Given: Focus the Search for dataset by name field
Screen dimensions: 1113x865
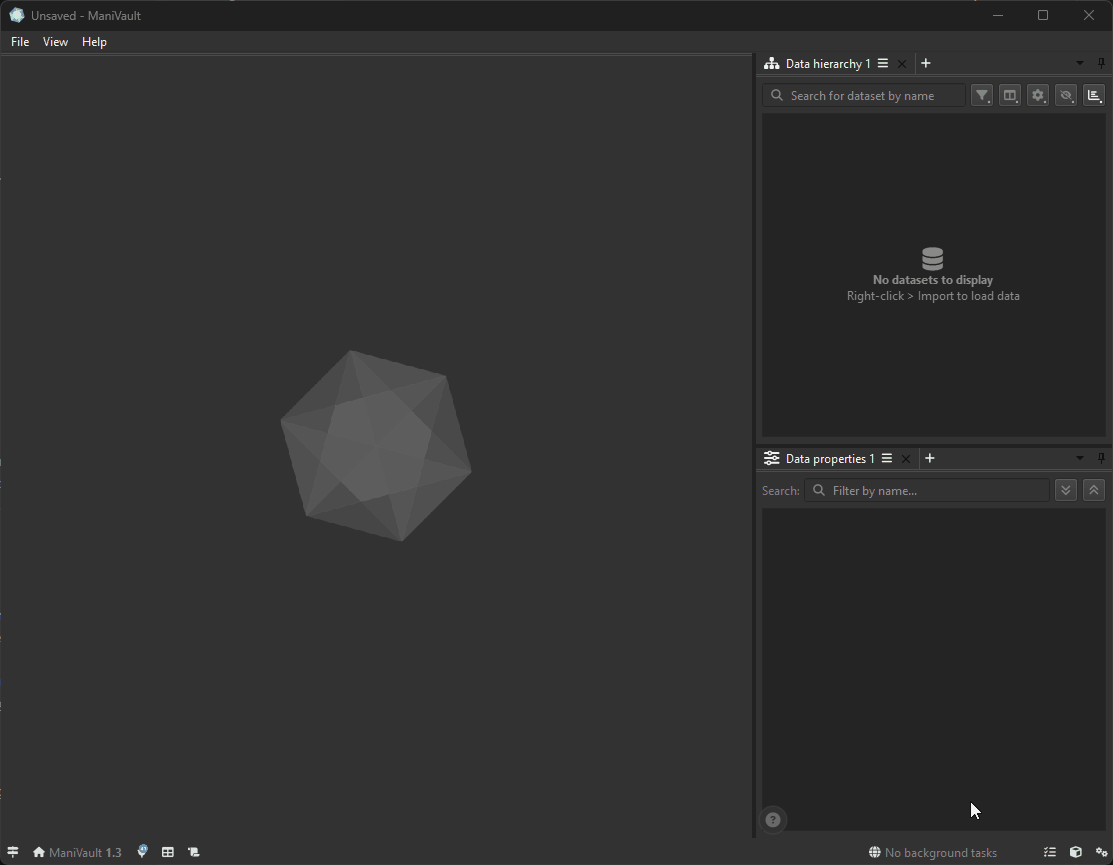Looking at the screenshot, I should 864,95.
